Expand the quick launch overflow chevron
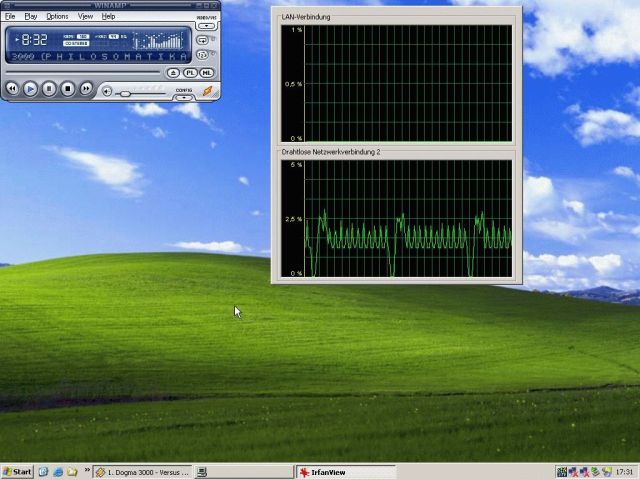The image size is (640, 480). pos(87,470)
